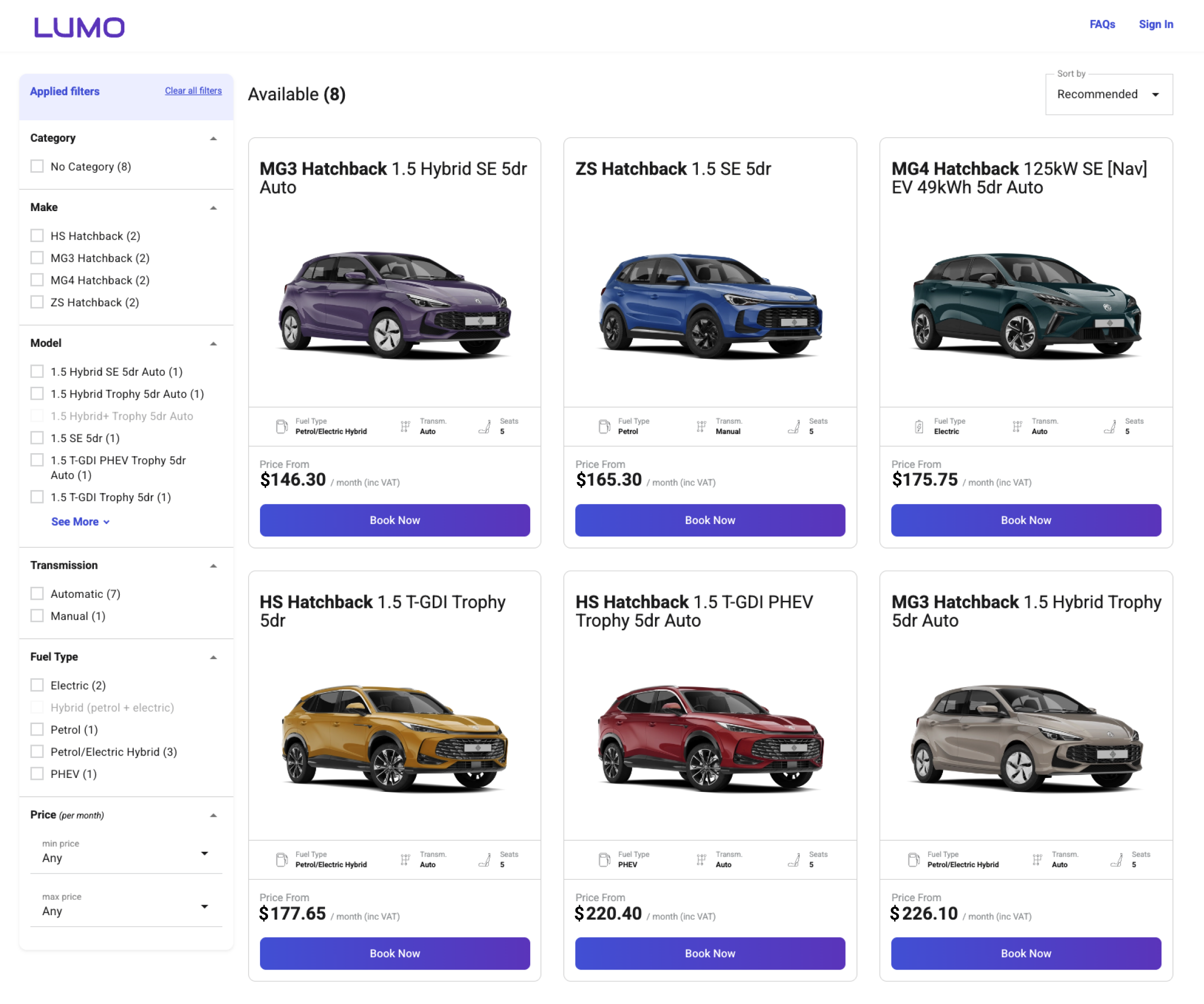Go to Sign In

(1155, 24)
